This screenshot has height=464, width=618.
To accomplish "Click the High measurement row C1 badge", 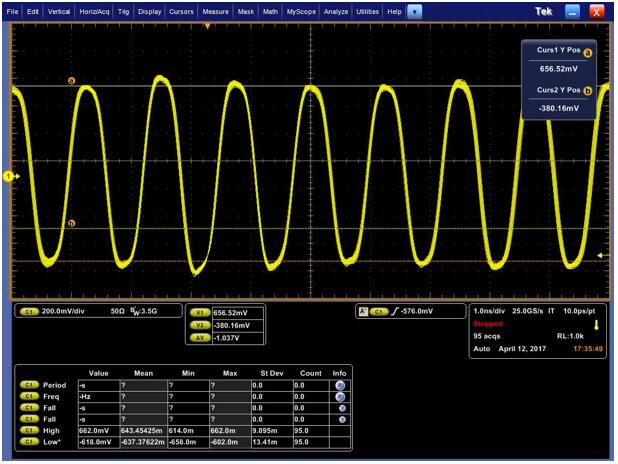I will [29, 431].
